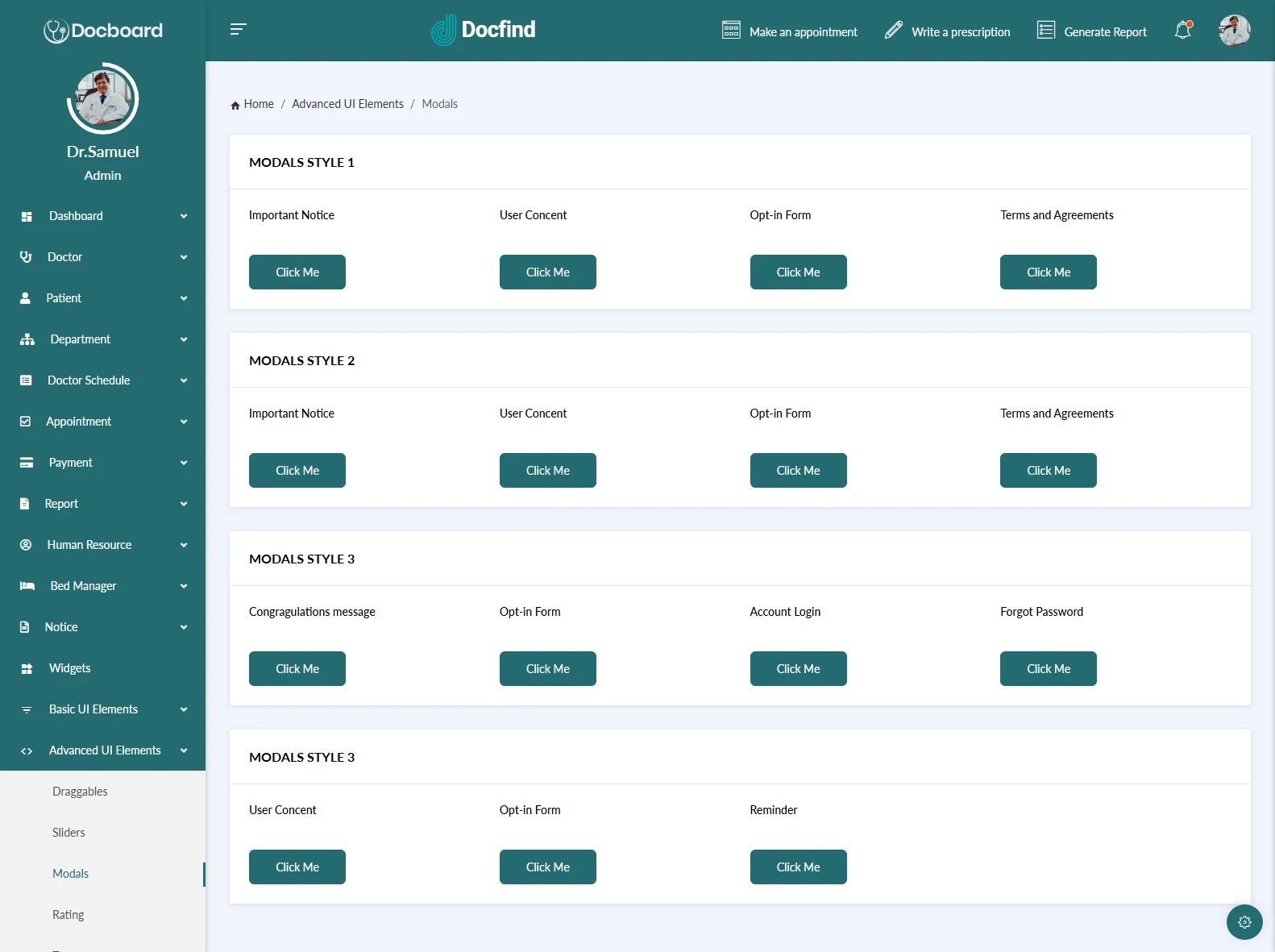Click the calendar icon for Make an appointment
Screen dimensions: 1275x952
(x=731, y=31)
